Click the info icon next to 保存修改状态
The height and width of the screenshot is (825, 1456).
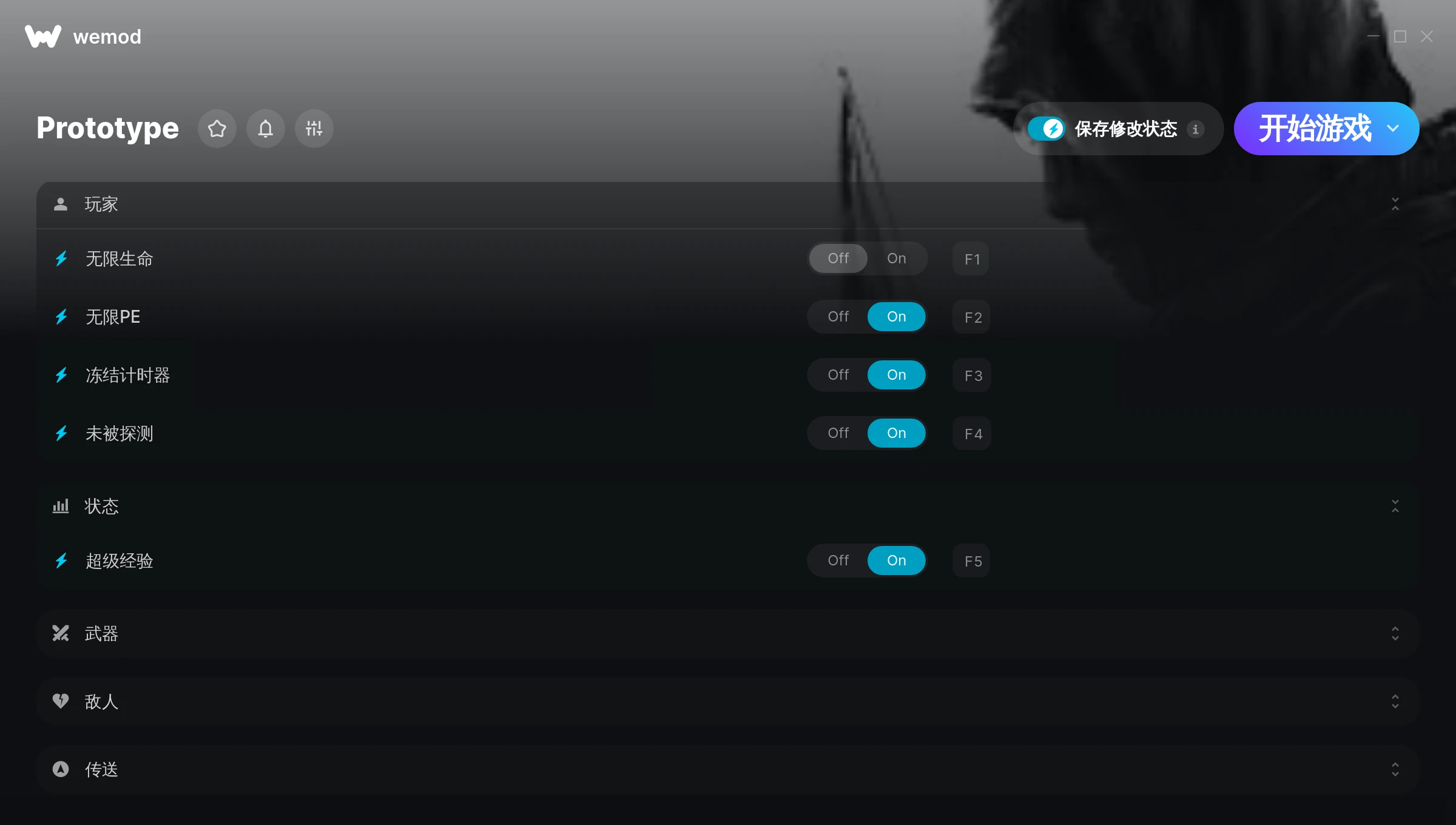[1196, 129]
